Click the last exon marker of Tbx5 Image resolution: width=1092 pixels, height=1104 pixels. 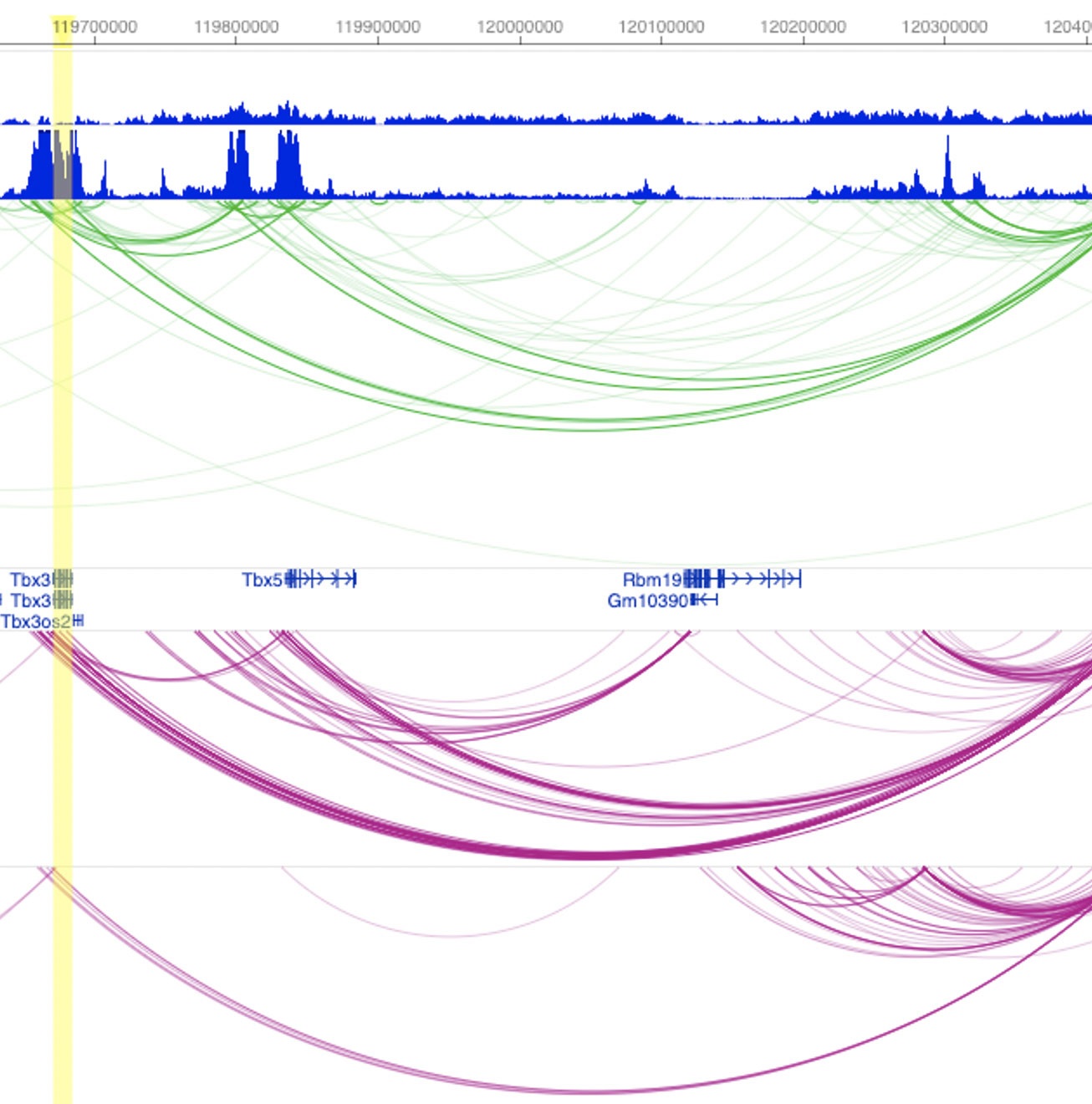pos(353,579)
